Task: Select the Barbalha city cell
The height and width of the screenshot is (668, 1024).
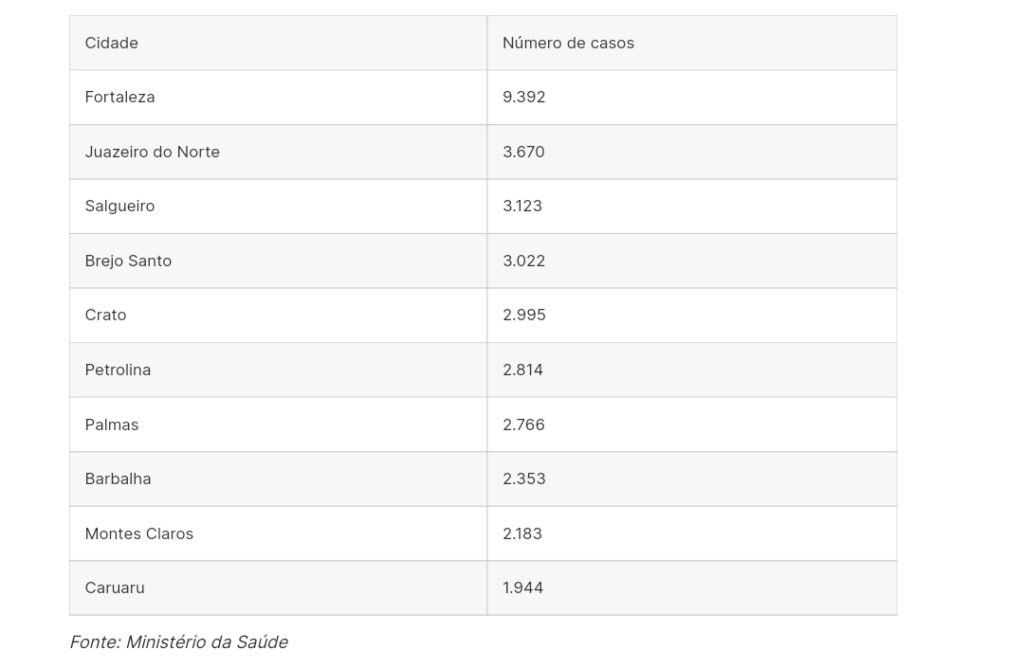Action: point(118,479)
